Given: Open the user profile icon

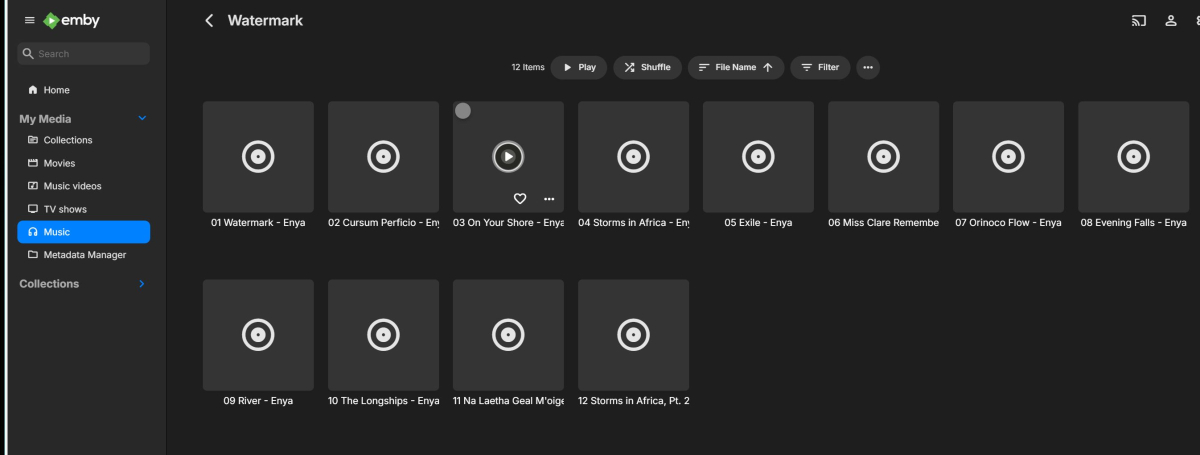Looking at the screenshot, I should point(1171,20).
